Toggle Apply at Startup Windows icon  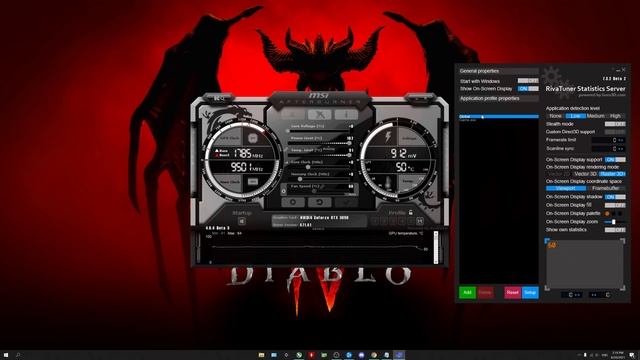click(x=242, y=221)
